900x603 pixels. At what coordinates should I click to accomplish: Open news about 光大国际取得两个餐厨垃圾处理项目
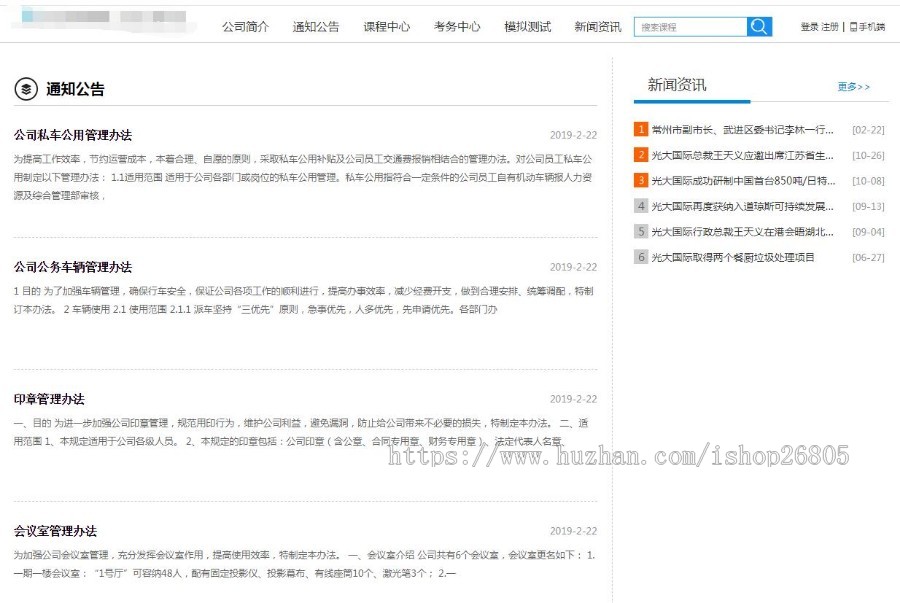(733, 257)
